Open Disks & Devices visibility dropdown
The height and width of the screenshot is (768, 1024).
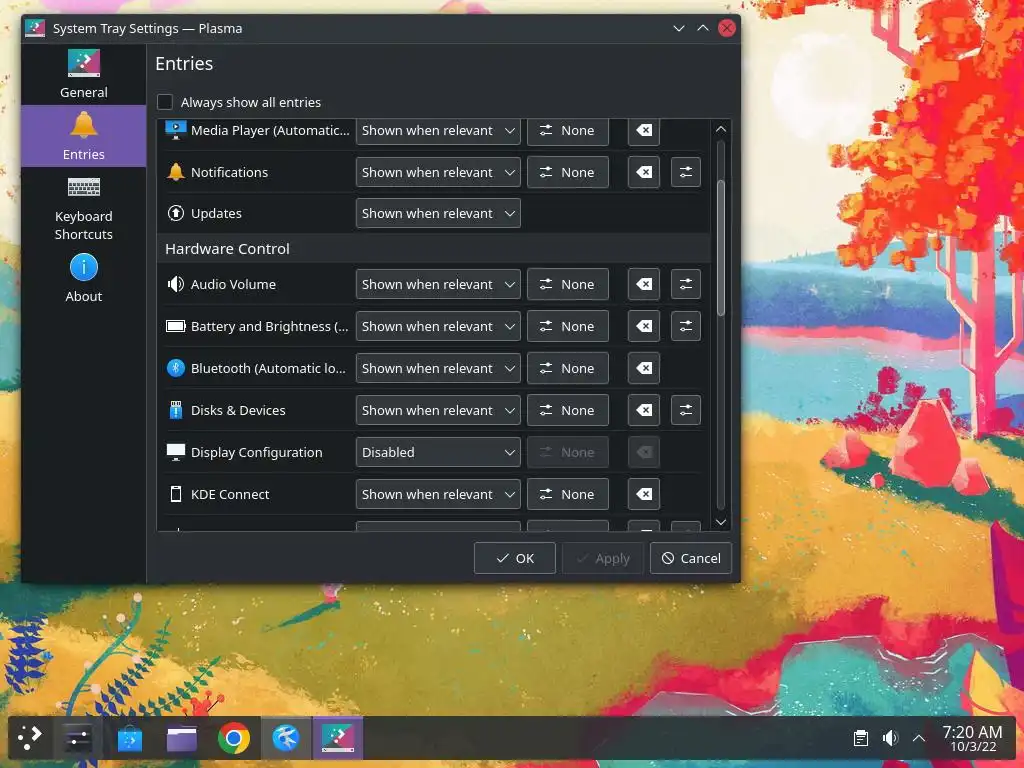(x=438, y=411)
